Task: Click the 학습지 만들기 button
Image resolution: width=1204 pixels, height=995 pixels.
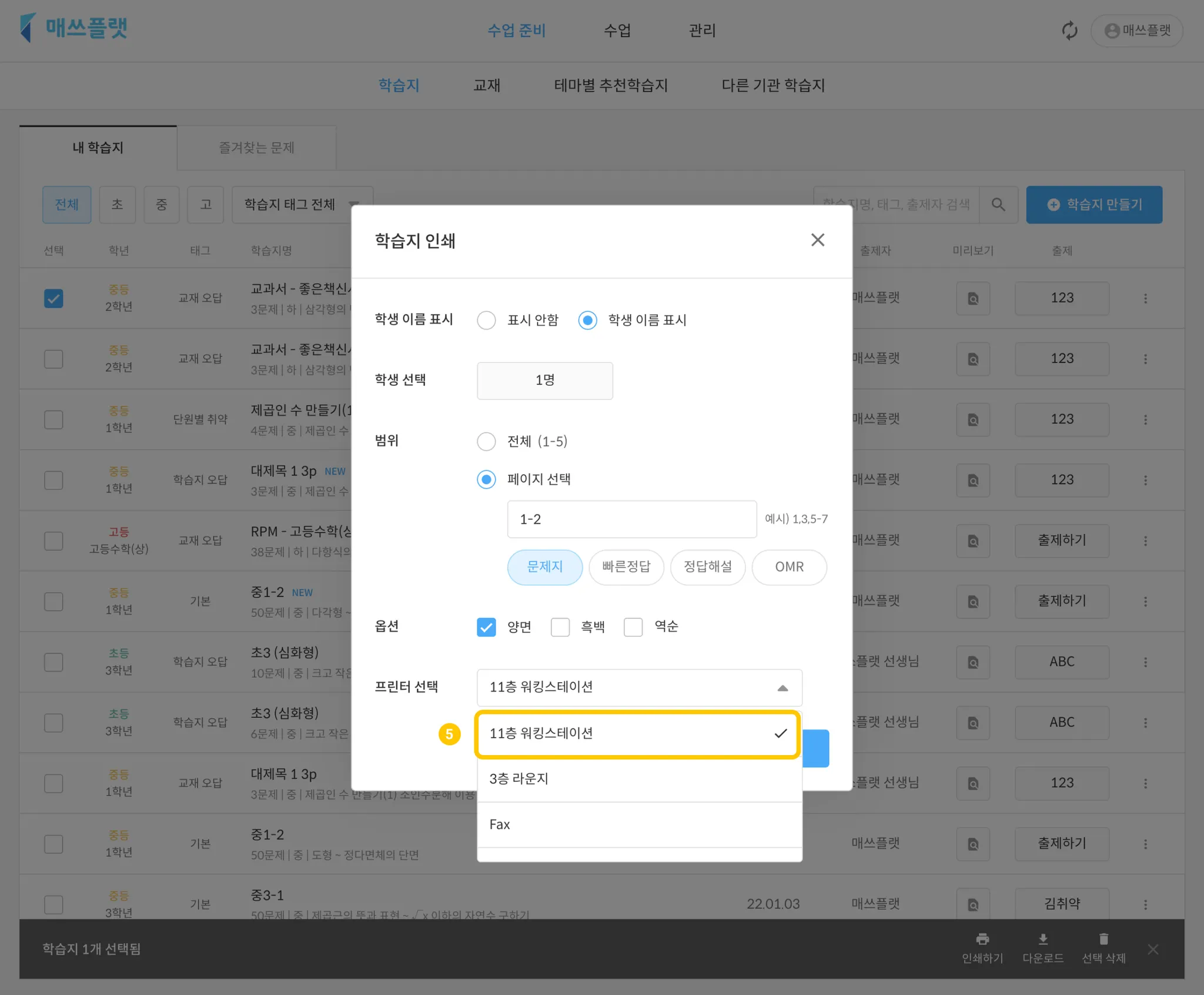Action: 1093,205
